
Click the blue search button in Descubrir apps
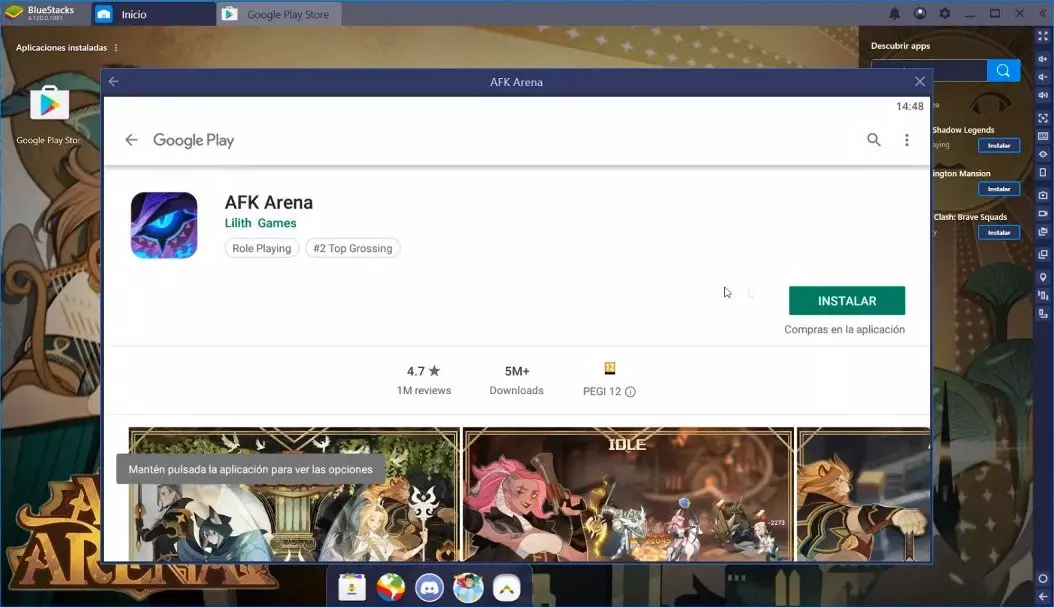[x=1003, y=70]
